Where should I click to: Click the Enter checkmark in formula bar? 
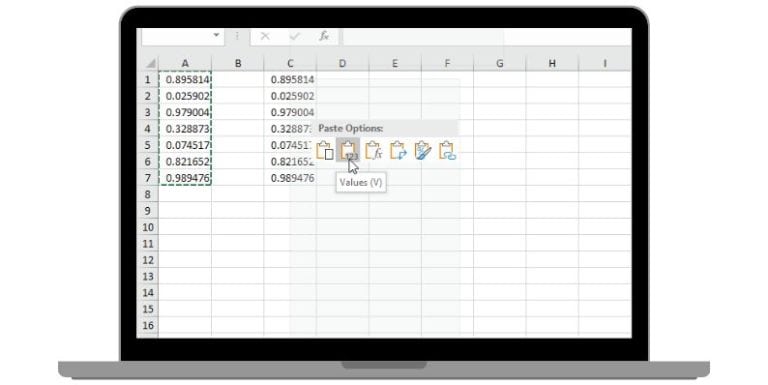coord(294,36)
